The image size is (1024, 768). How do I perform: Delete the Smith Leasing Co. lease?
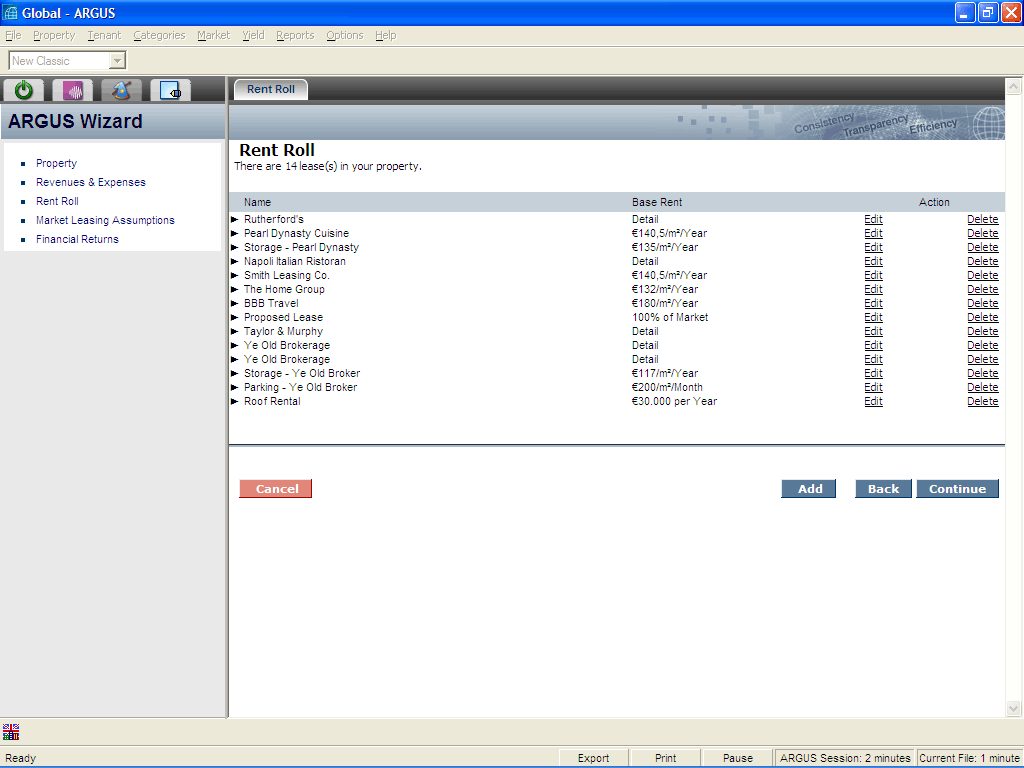(983, 276)
